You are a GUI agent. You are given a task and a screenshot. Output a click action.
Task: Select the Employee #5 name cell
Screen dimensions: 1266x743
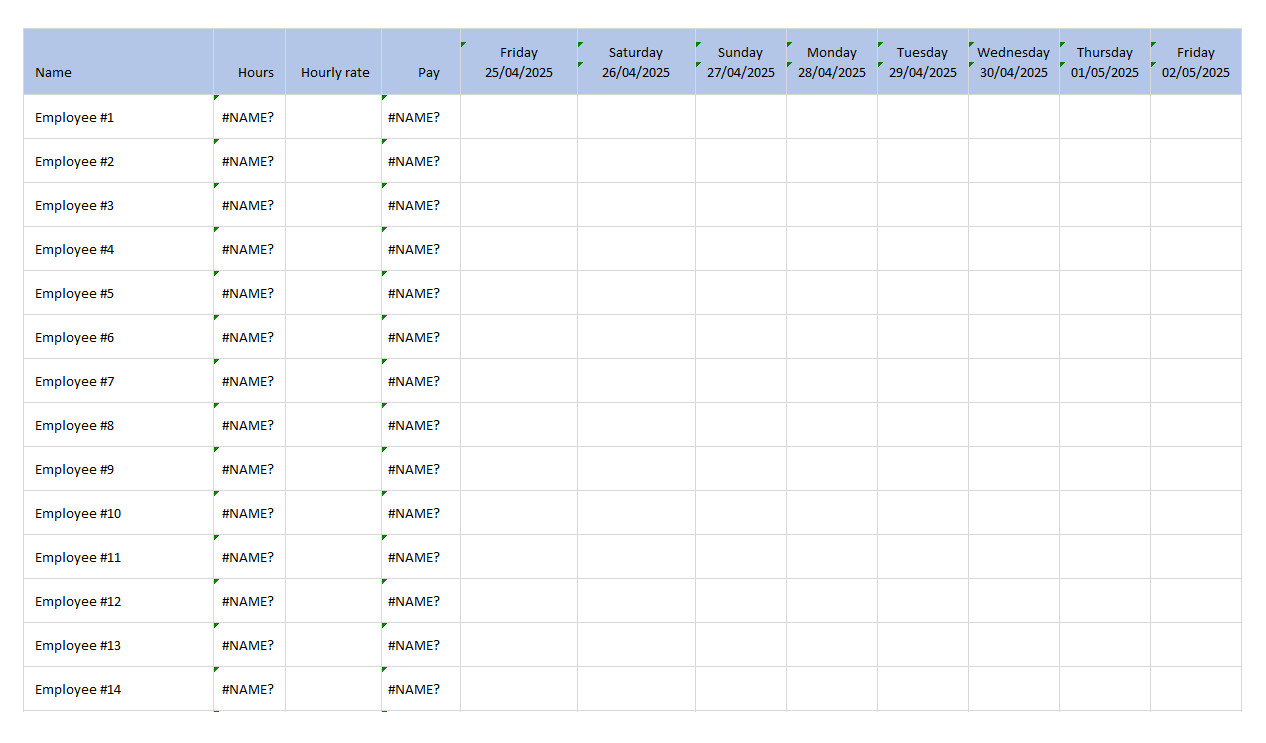click(118, 293)
